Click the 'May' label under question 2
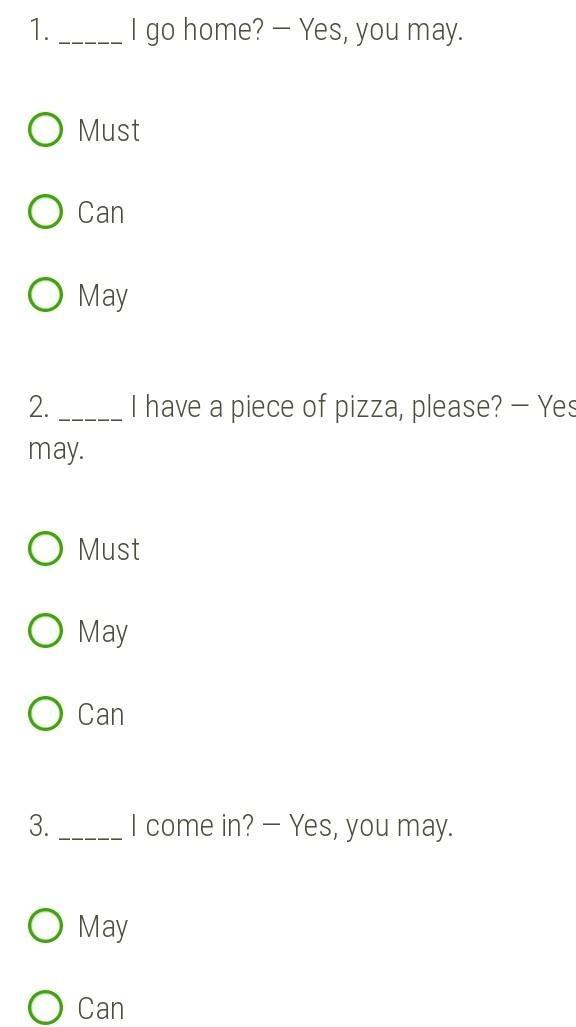Viewport: 576px width, 1027px height. coord(103,633)
